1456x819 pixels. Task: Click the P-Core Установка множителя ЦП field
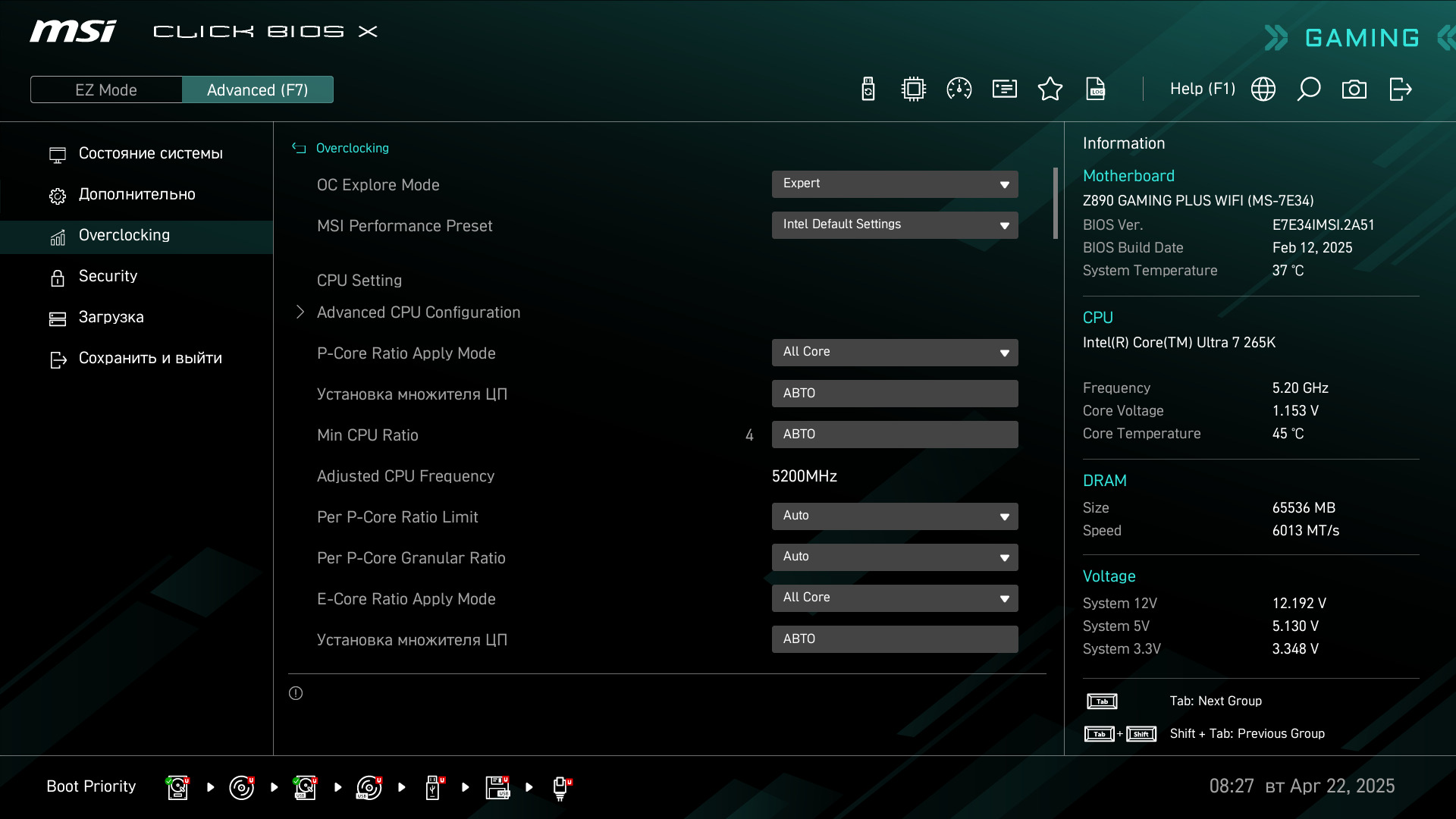pos(895,394)
